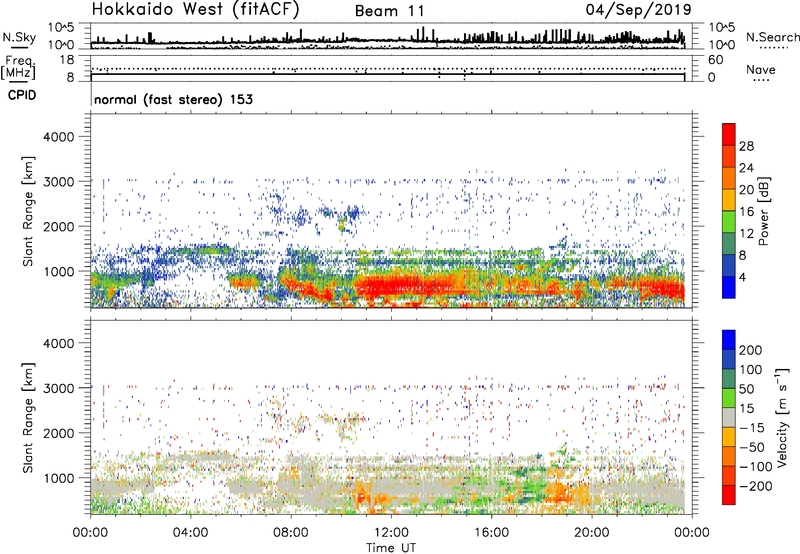Click the '20:00' time axis tick

(592, 533)
